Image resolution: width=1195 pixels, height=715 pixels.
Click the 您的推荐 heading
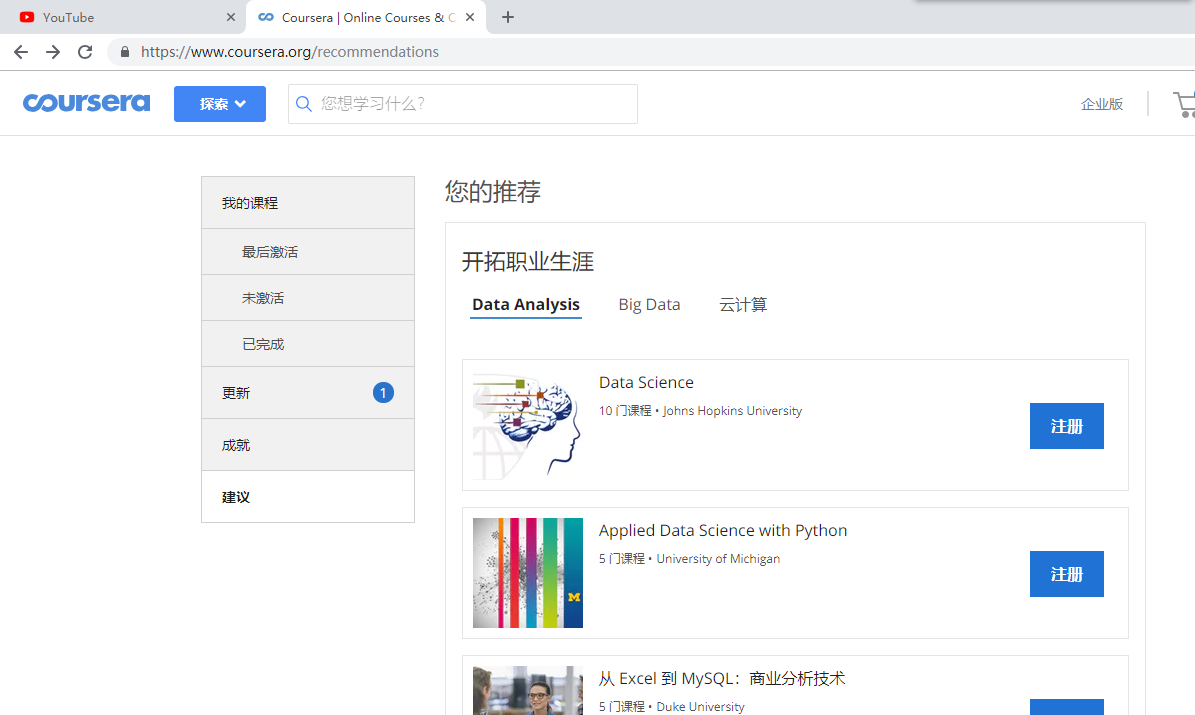(x=493, y=191)
